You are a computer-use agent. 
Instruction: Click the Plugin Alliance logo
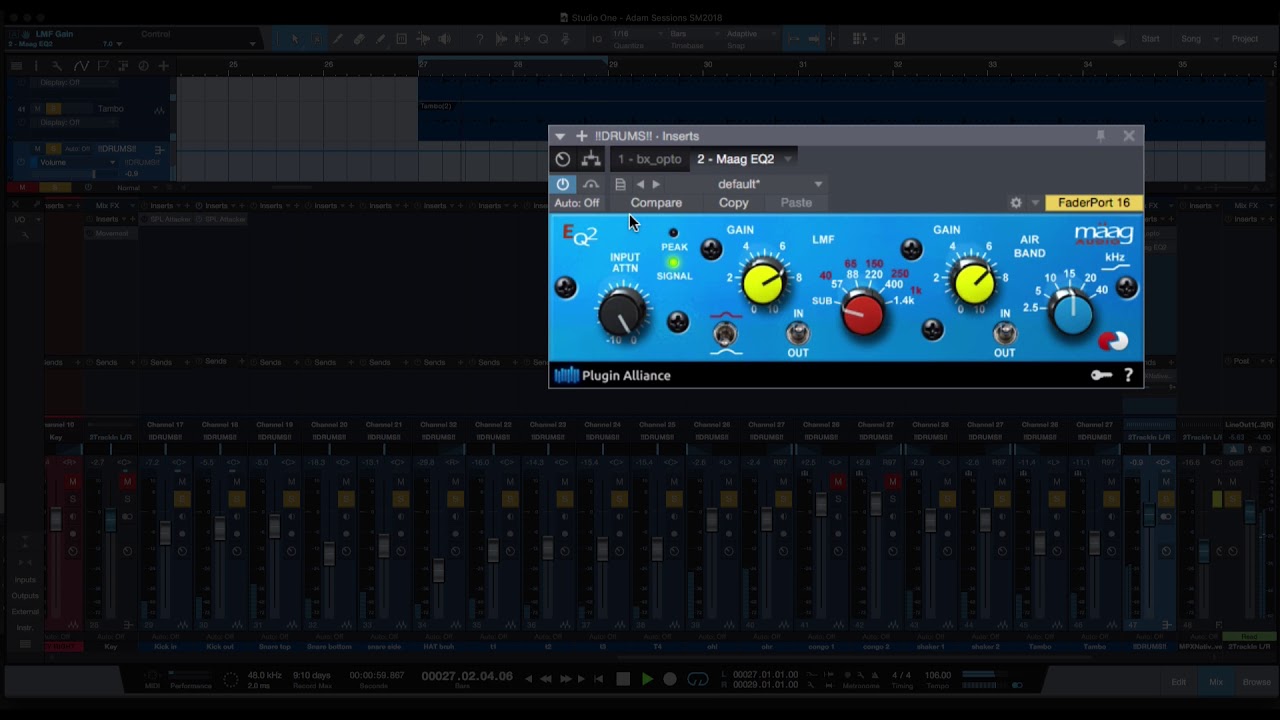[612, 376]
